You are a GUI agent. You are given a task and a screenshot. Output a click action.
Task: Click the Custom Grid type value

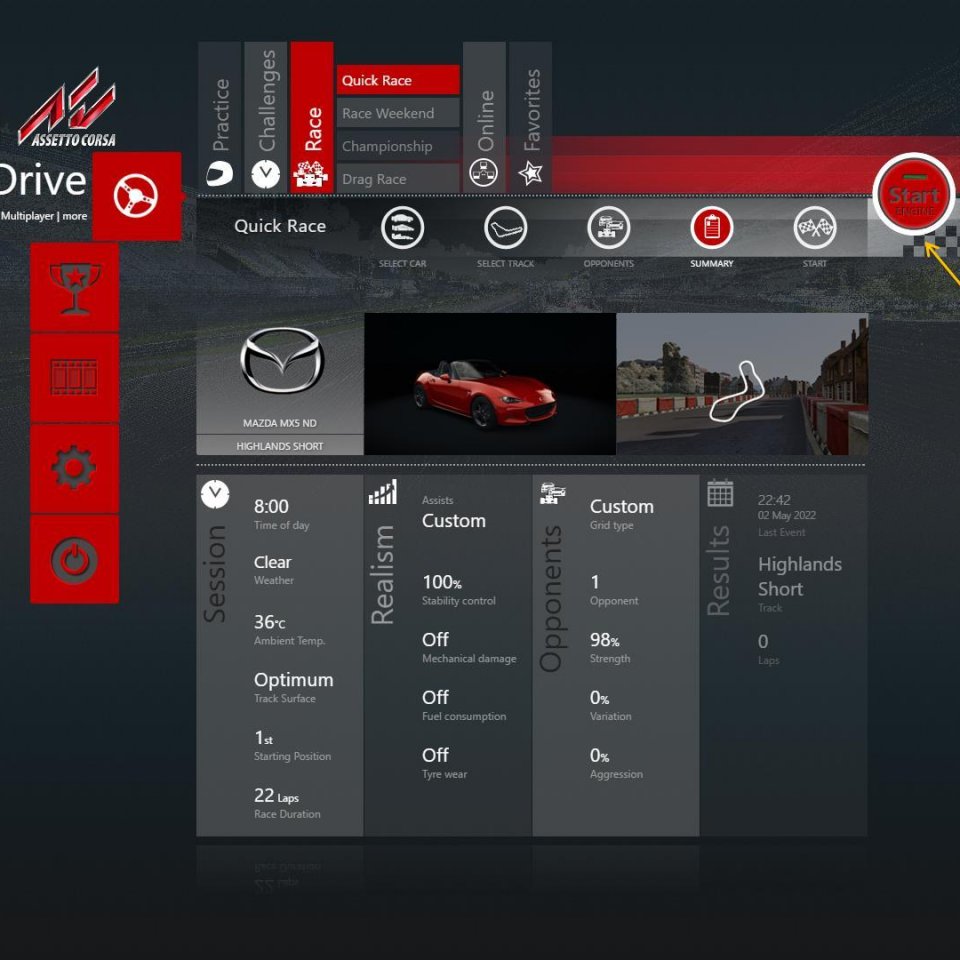pyautogui.click(x=621, y=506)
